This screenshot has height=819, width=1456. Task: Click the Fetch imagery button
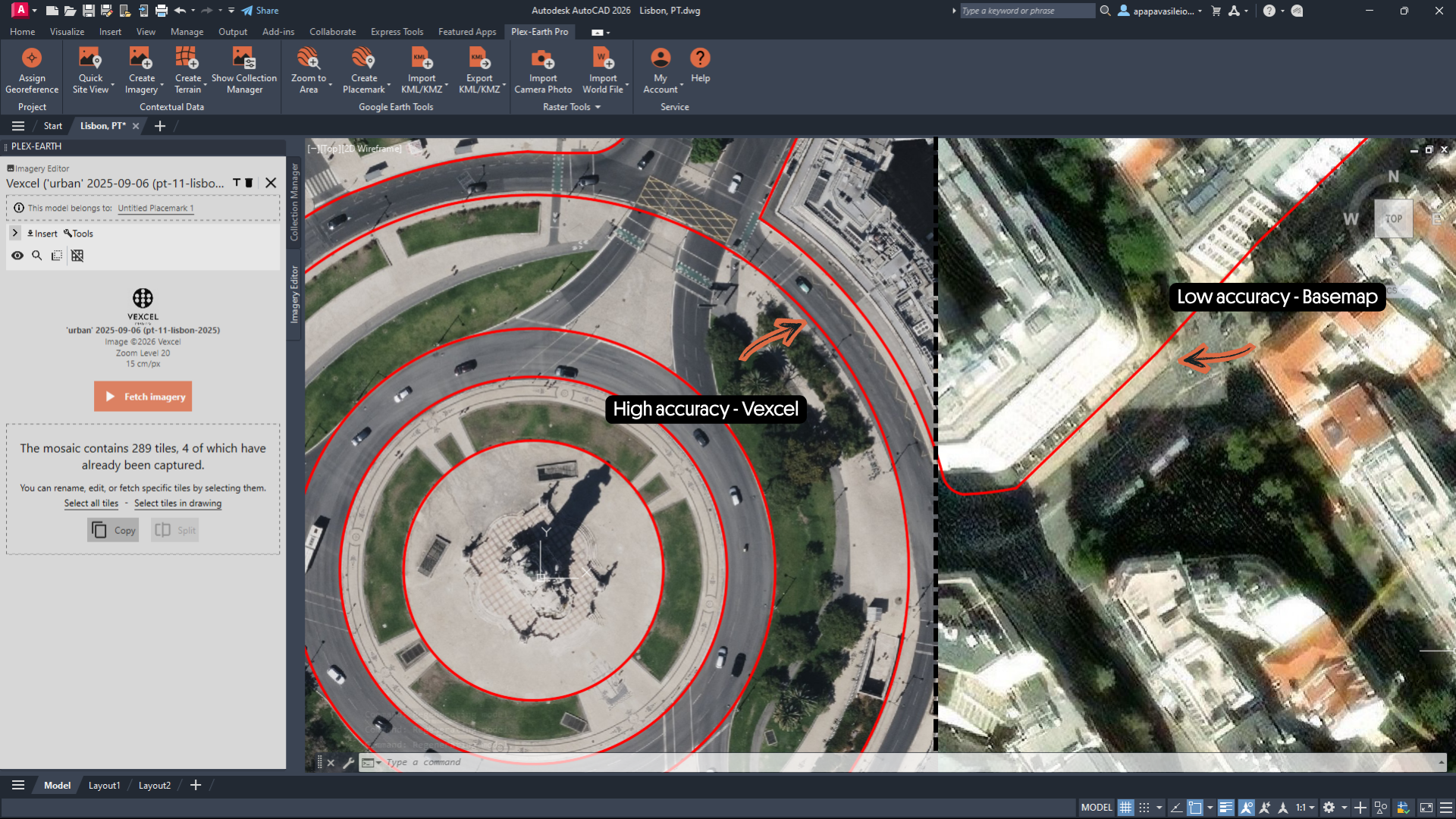pos(143,397)
